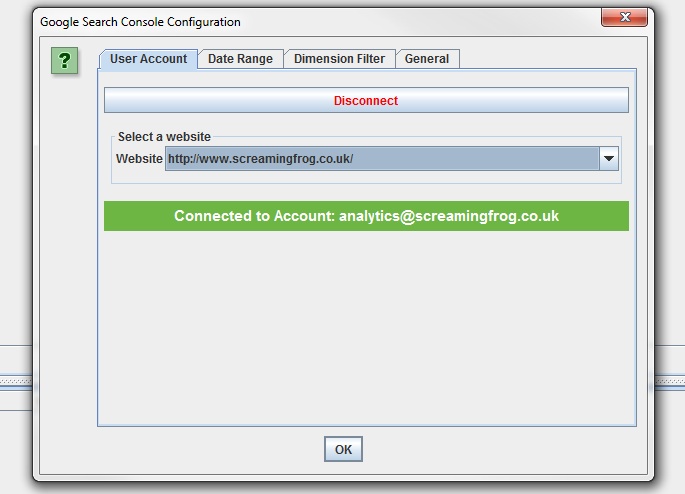The image size is (685, 494).
Task: Go to the General tab
Action: 427,59
